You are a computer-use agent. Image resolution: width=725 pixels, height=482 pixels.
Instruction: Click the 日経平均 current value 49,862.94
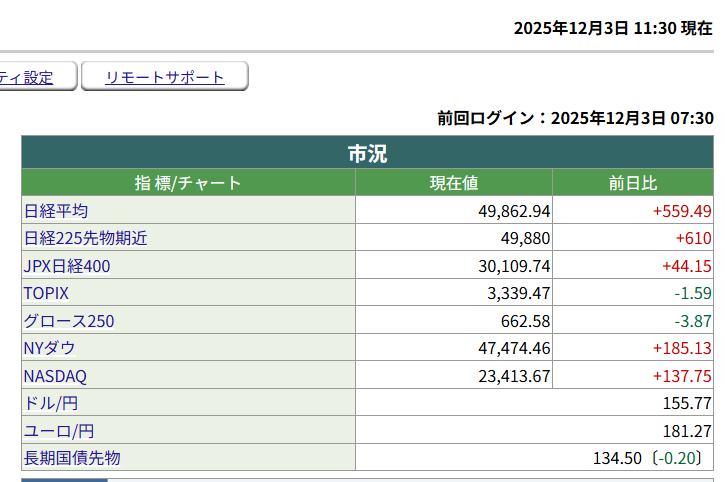[515, 211]
